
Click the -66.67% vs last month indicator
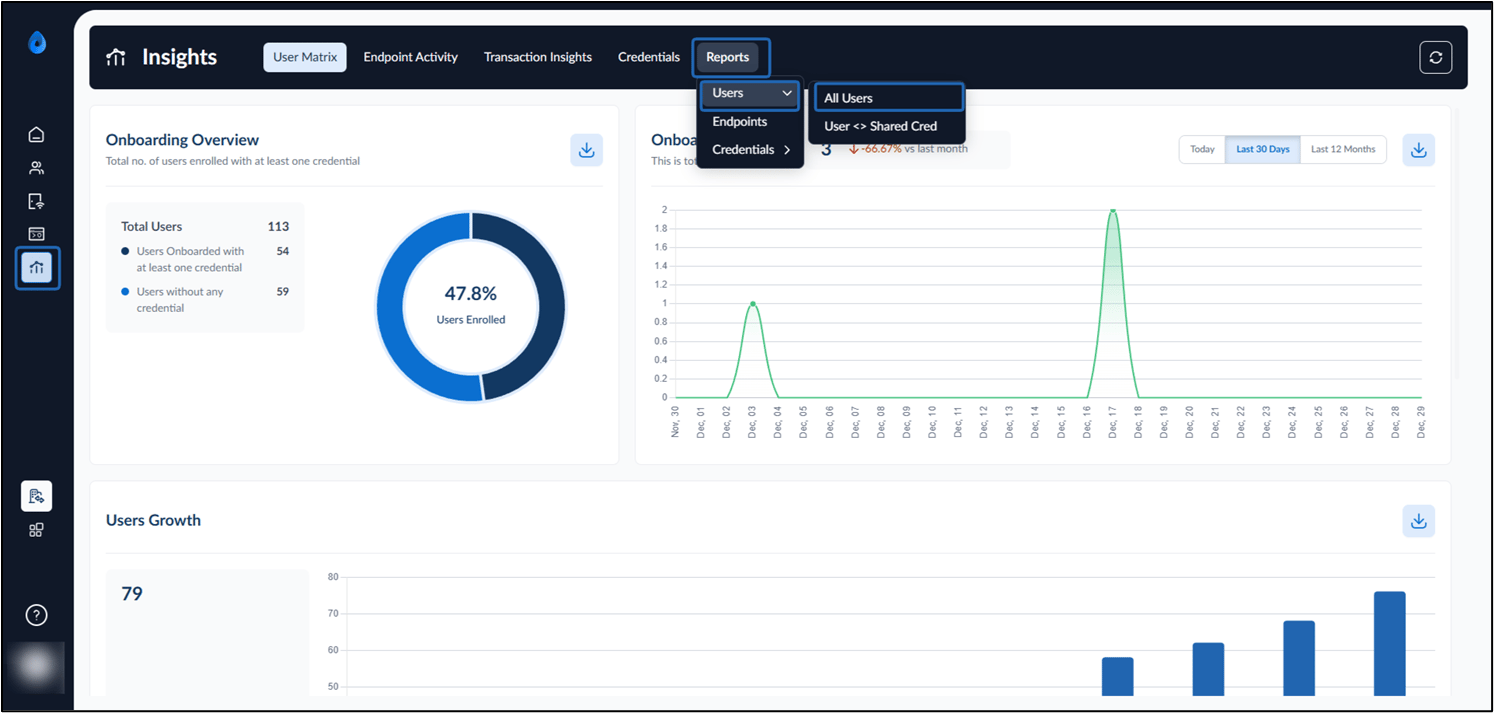click(x=908, y=149)
